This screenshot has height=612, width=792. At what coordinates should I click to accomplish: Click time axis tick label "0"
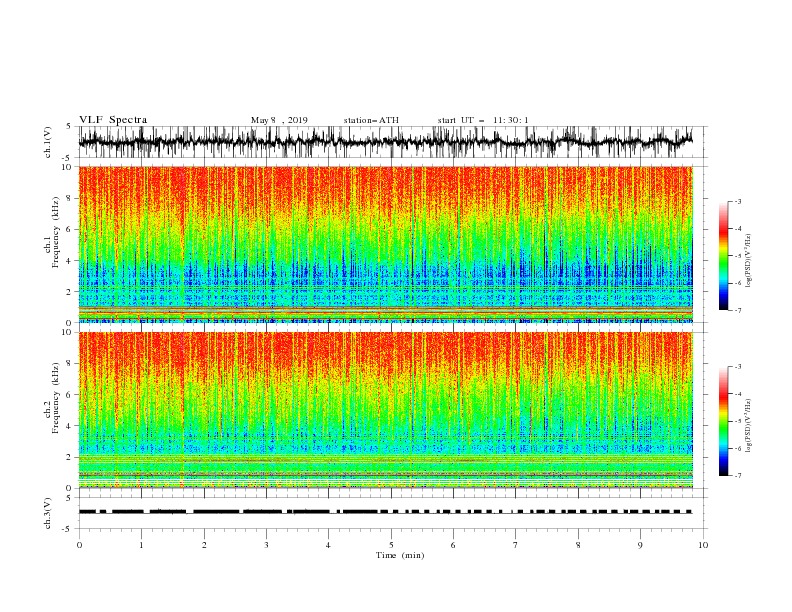(x=79, y=545)
